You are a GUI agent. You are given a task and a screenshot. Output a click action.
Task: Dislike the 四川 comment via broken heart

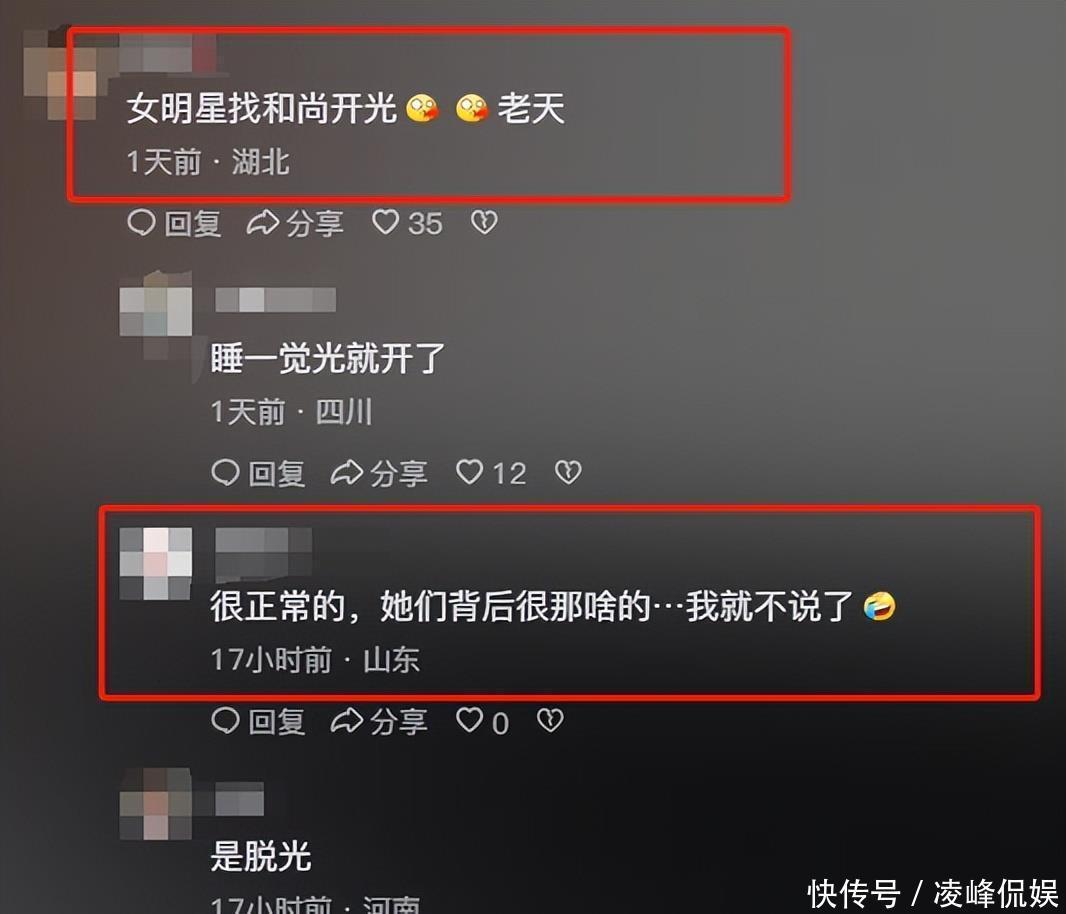[568, 472]
